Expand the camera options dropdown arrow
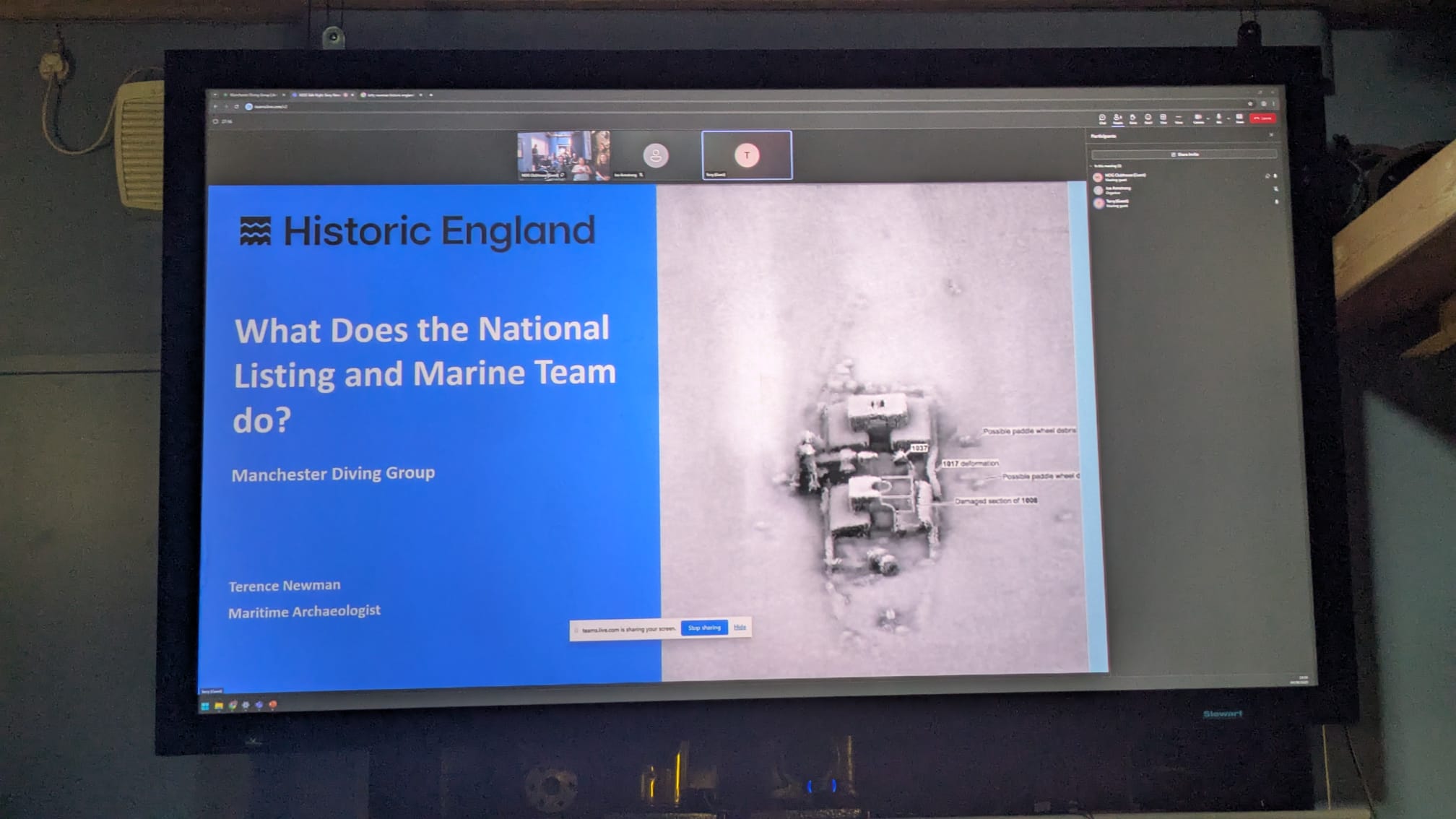Screen dimensions: 1456x819 1208,118
